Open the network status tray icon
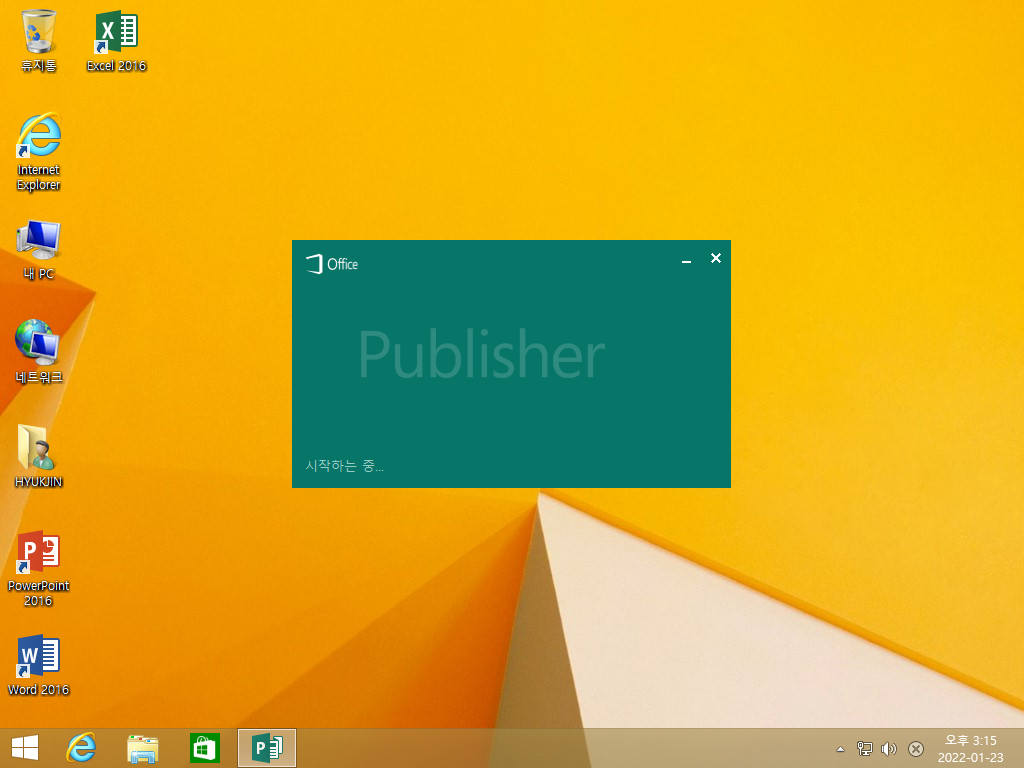The width and height of the screenshot is (1024, 768). tap(864, 748)
